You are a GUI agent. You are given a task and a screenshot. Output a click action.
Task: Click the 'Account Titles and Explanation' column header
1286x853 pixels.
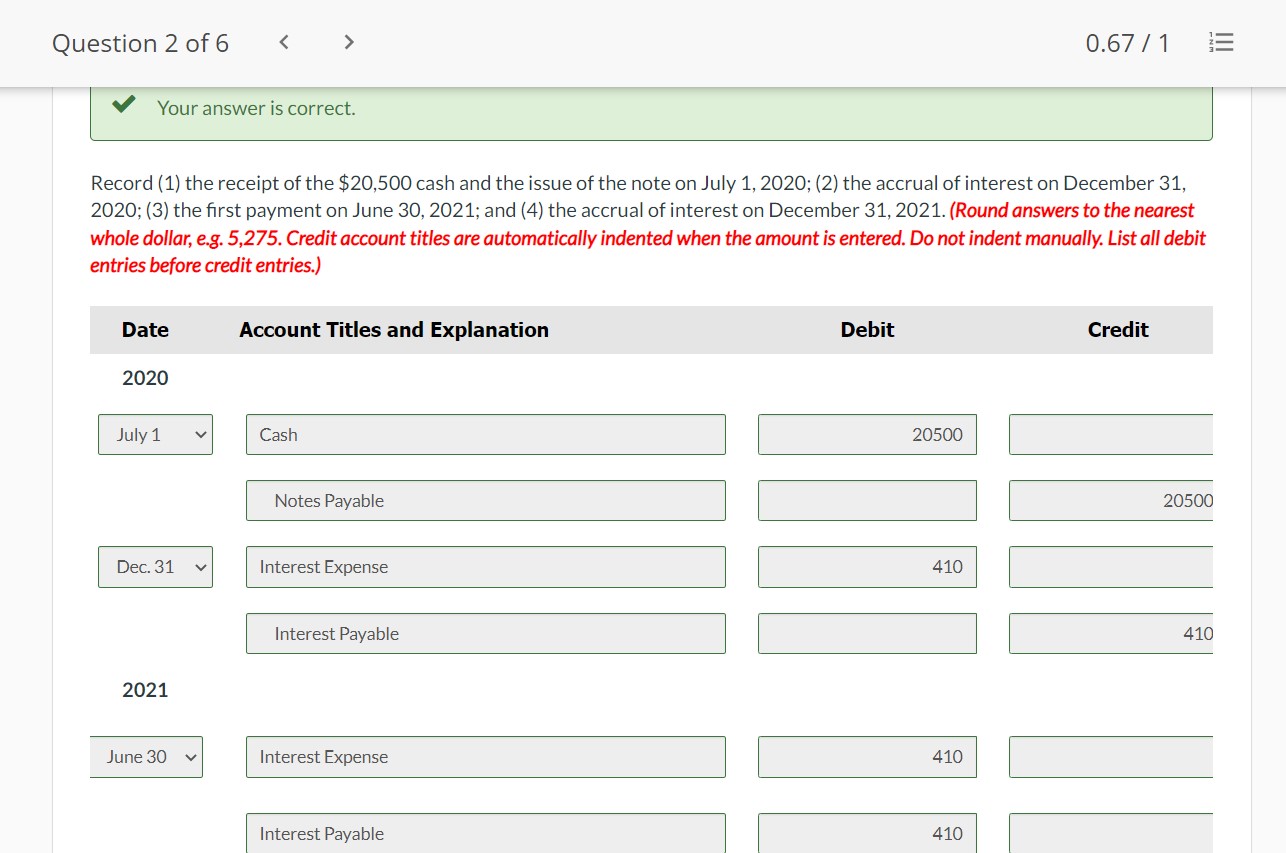(x=394, y=330)
